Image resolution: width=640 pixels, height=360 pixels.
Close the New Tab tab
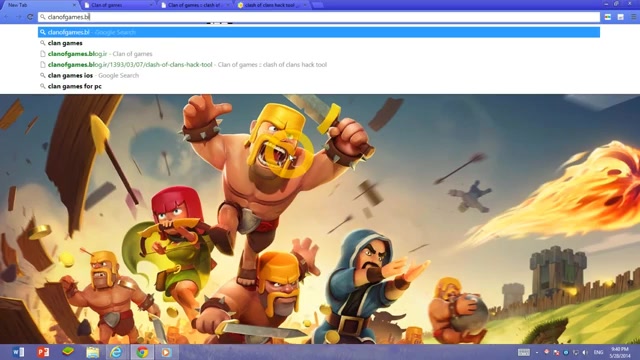point(74,5)
